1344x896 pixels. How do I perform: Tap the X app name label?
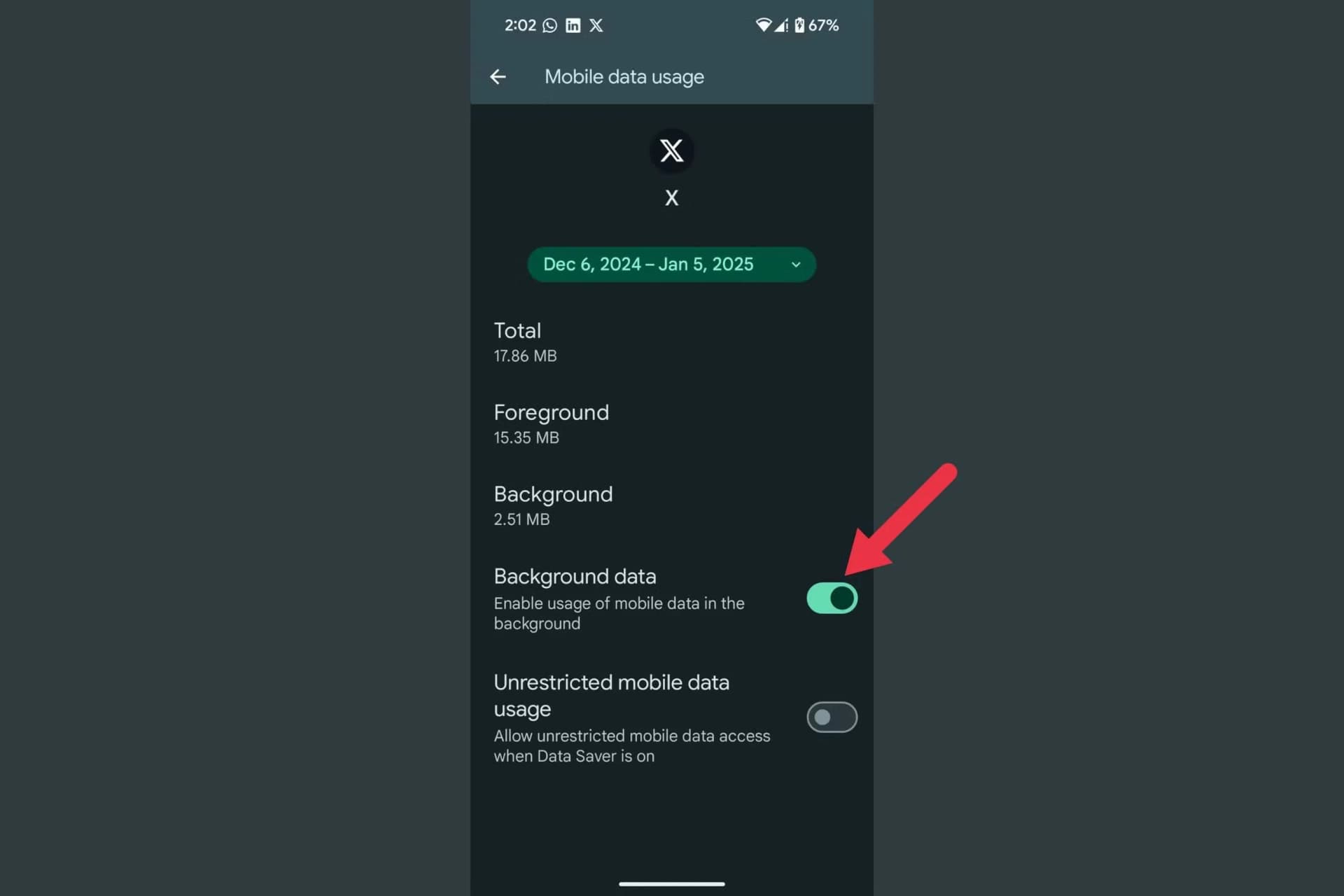(x=671, y=198)
